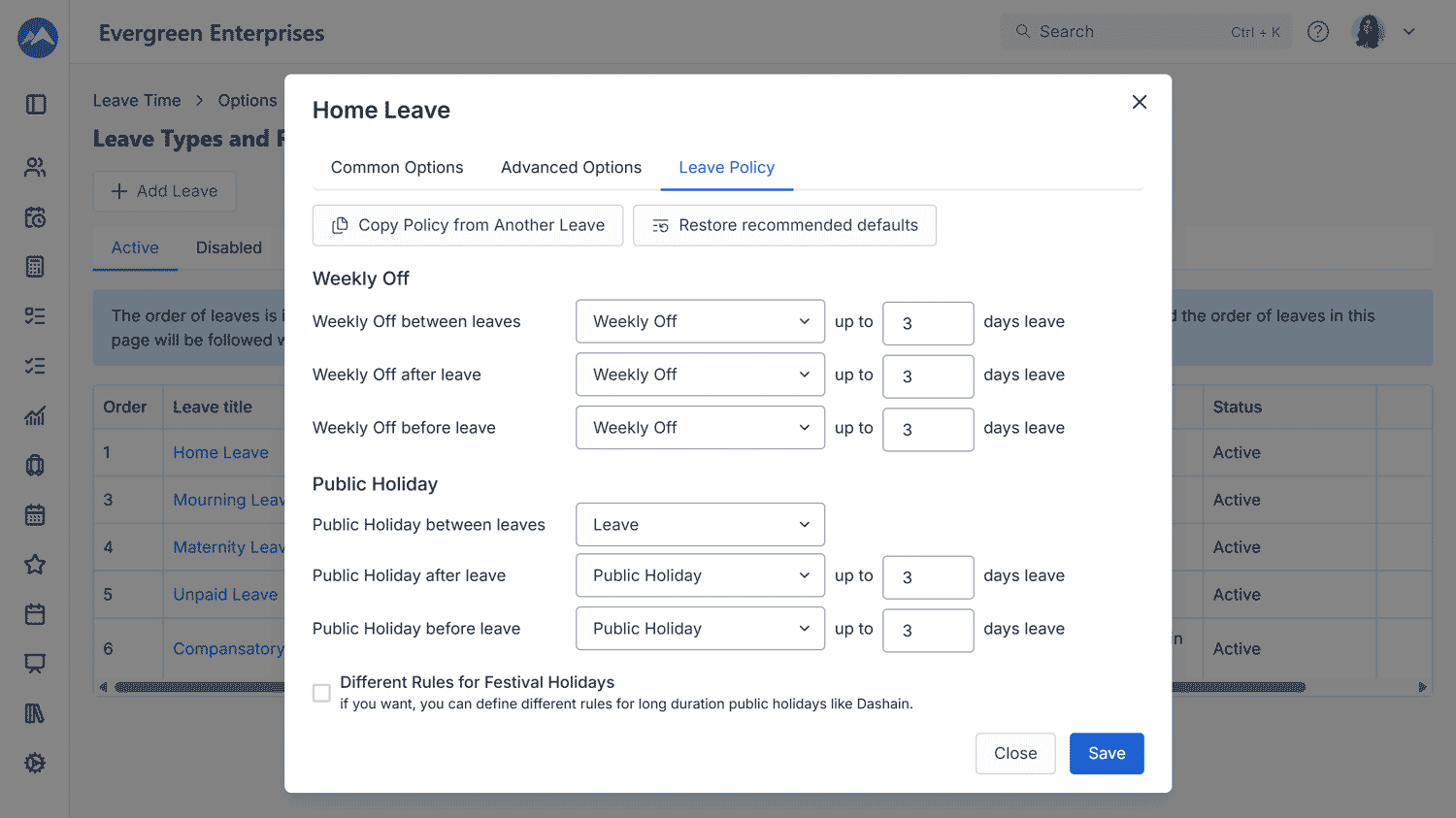Click the settings gear in sidebar

pos(35,764)
